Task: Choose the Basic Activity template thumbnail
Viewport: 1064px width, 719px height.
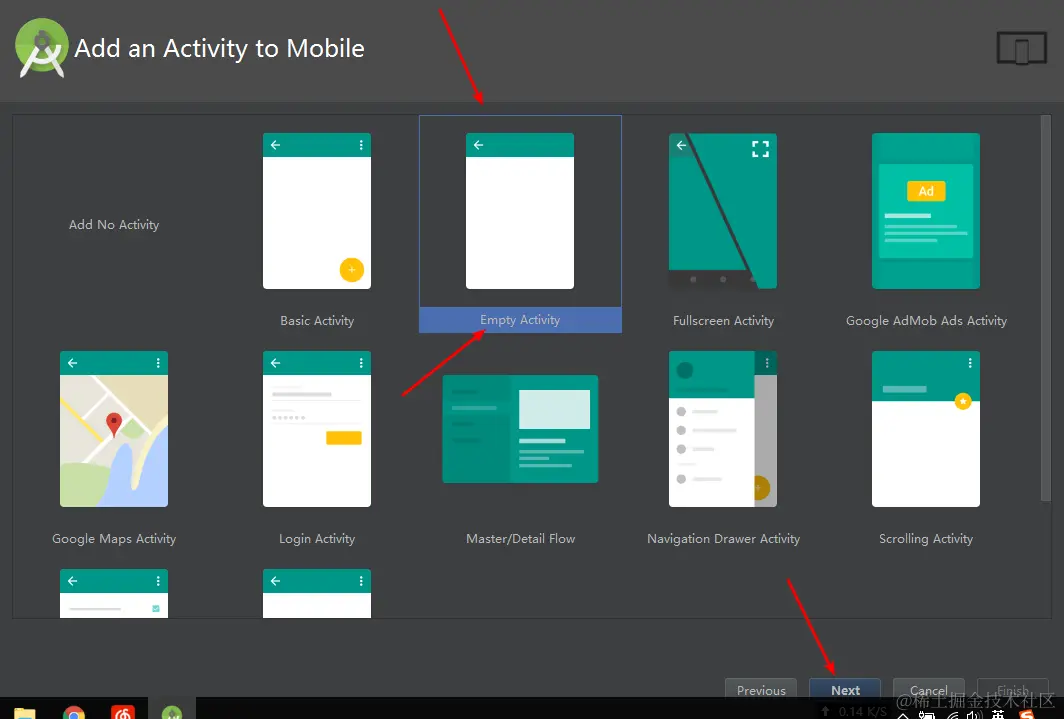Action: pos(317,211)
